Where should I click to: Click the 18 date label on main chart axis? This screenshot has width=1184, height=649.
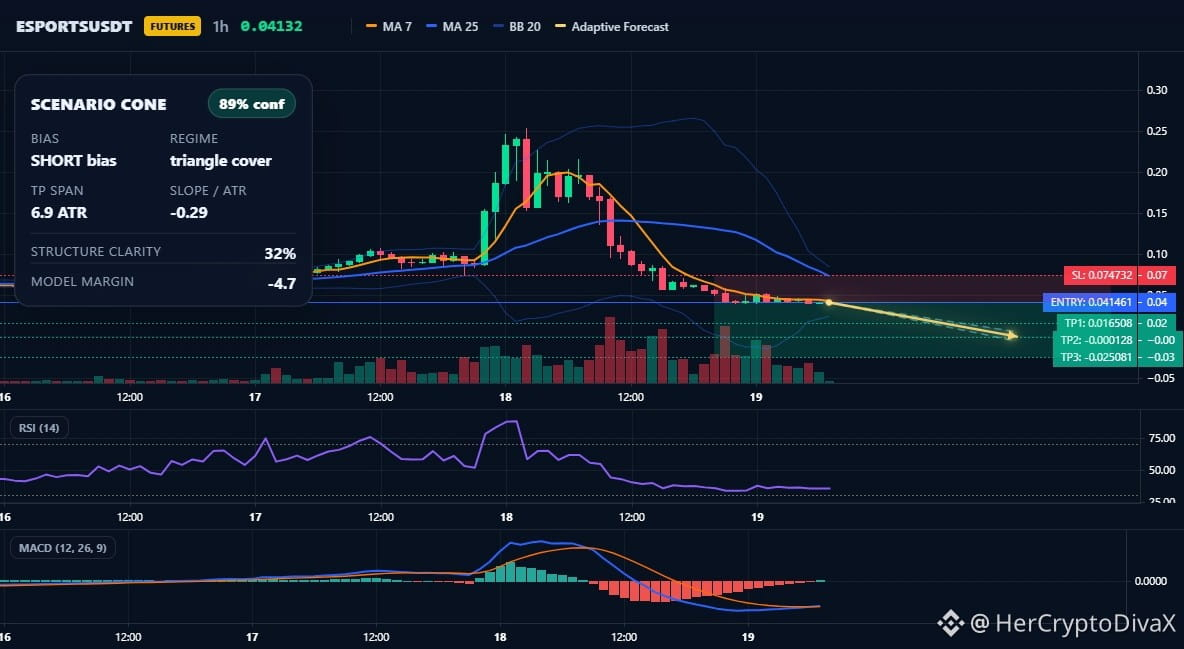(x=505, y=397)
